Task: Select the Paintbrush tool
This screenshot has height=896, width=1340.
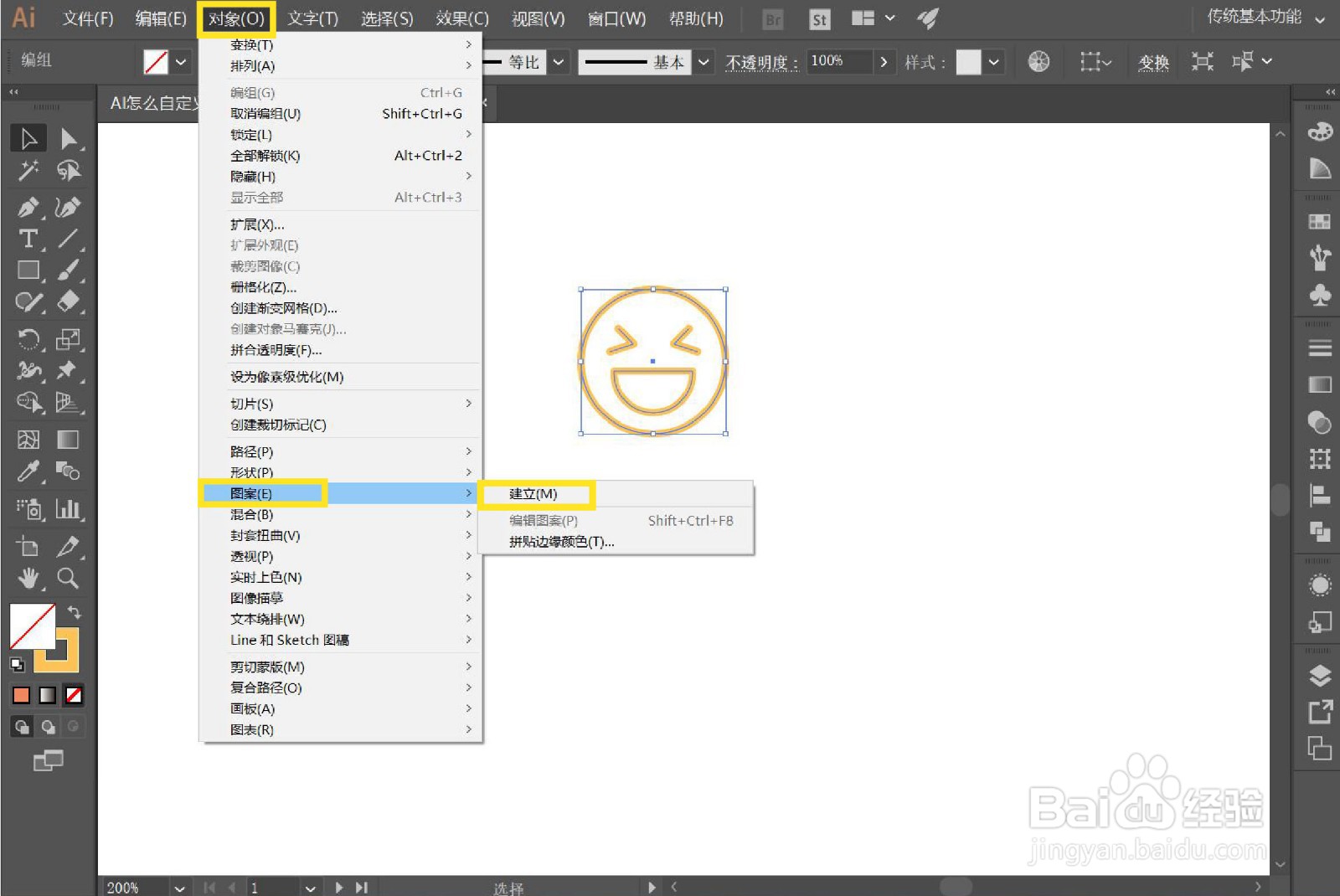Action: [x=69, y=270]
